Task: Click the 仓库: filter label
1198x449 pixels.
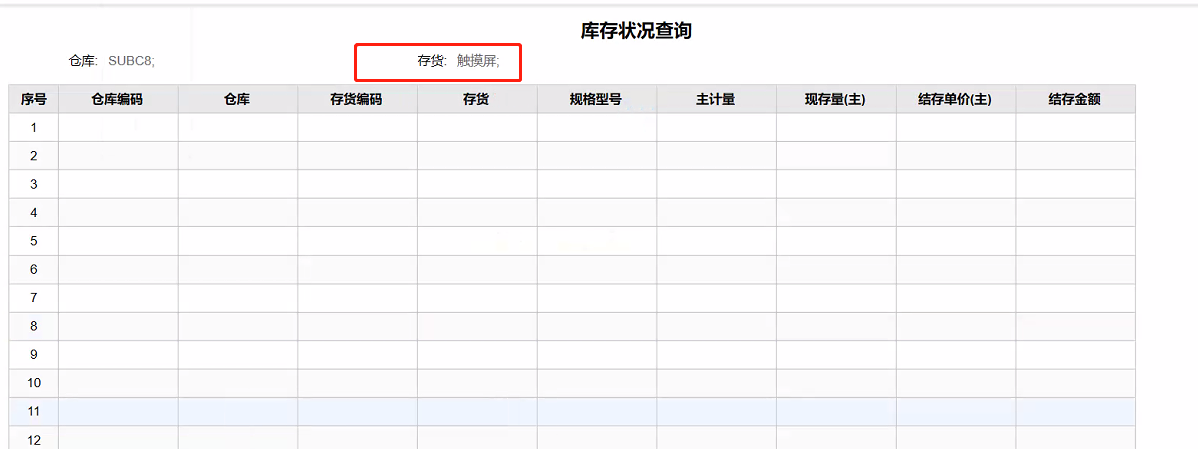Action: [83, 61]
